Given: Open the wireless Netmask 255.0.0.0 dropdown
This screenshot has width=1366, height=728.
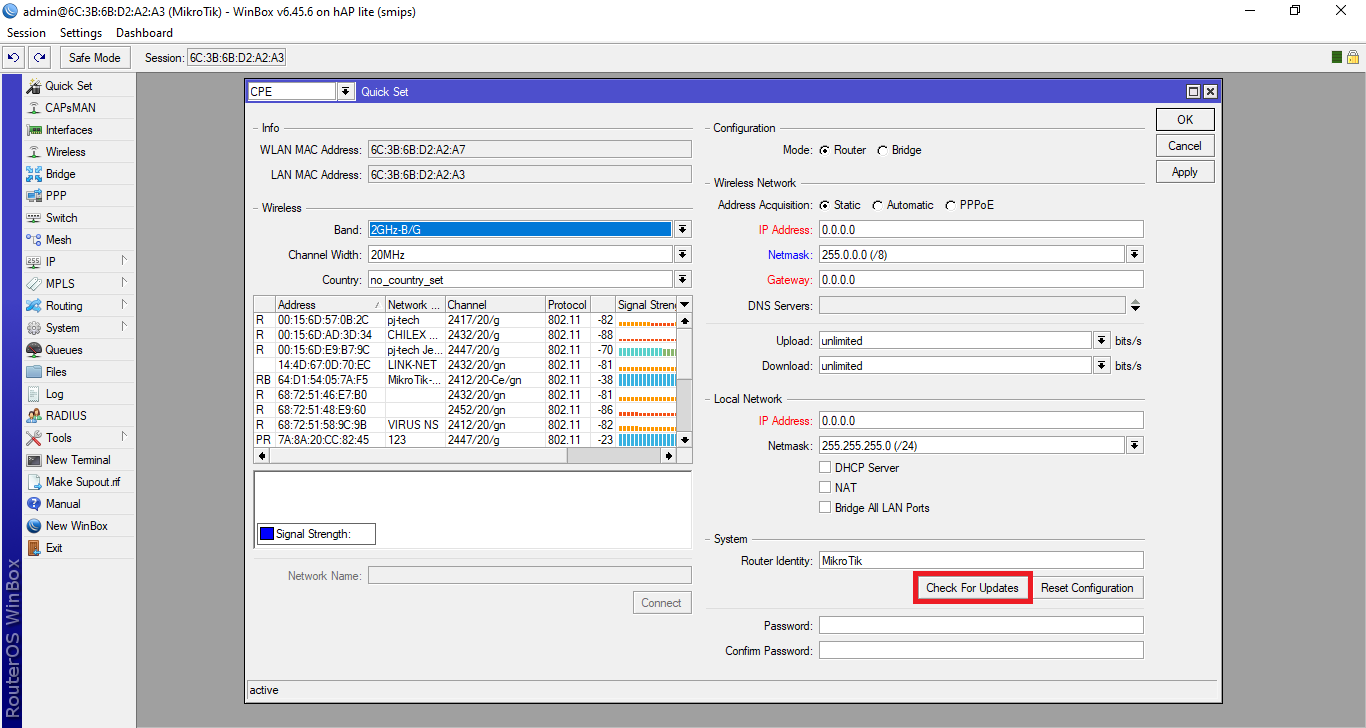Looking at the screenshot, I should point(1135,254).
